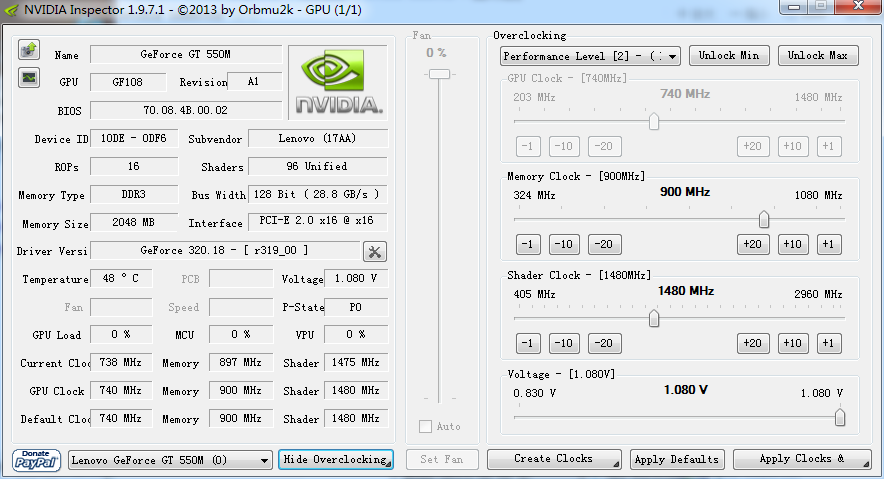Click the Voltage slider handle
Screen dimensions: 884x479
tap(840, 417)
